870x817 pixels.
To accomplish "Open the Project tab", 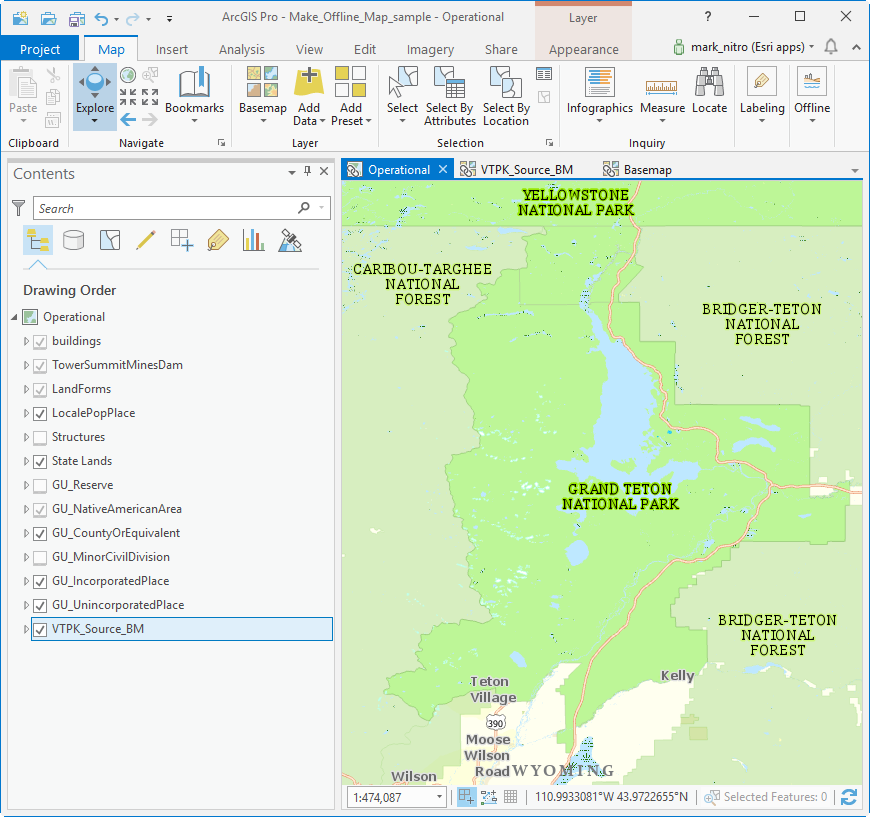I will click(40, 49).
